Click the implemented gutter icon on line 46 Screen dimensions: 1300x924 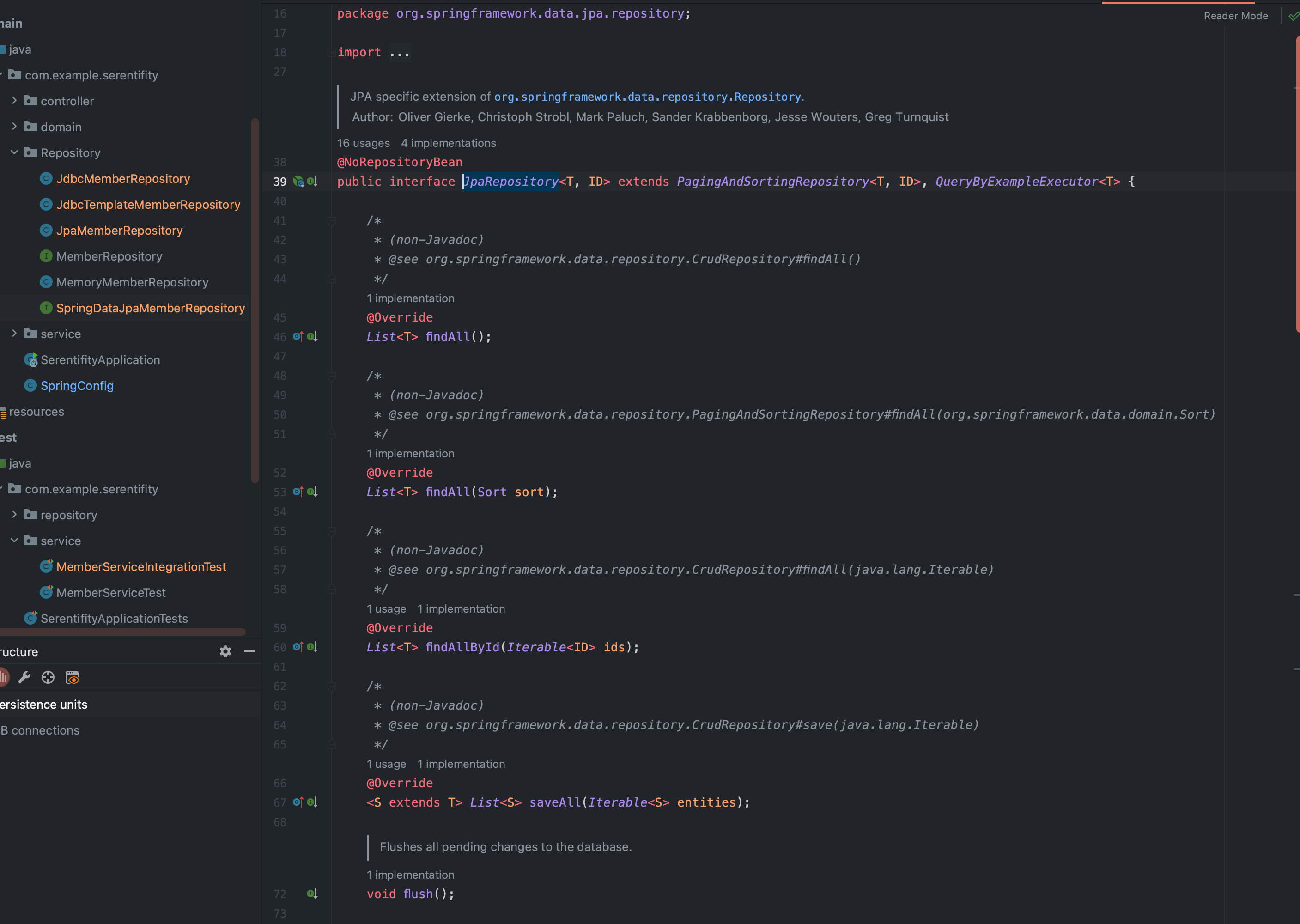(312, 336)
